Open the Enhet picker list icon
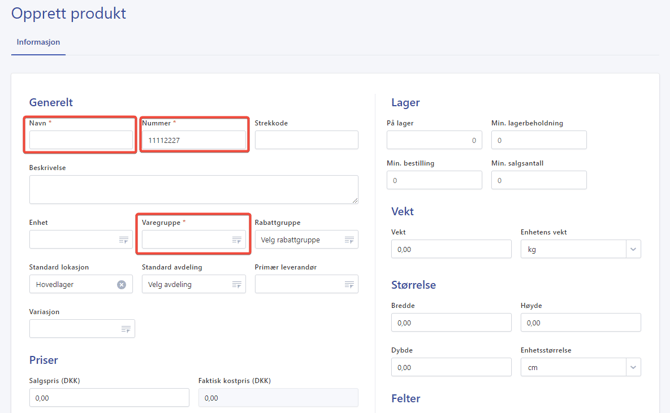 123,240
